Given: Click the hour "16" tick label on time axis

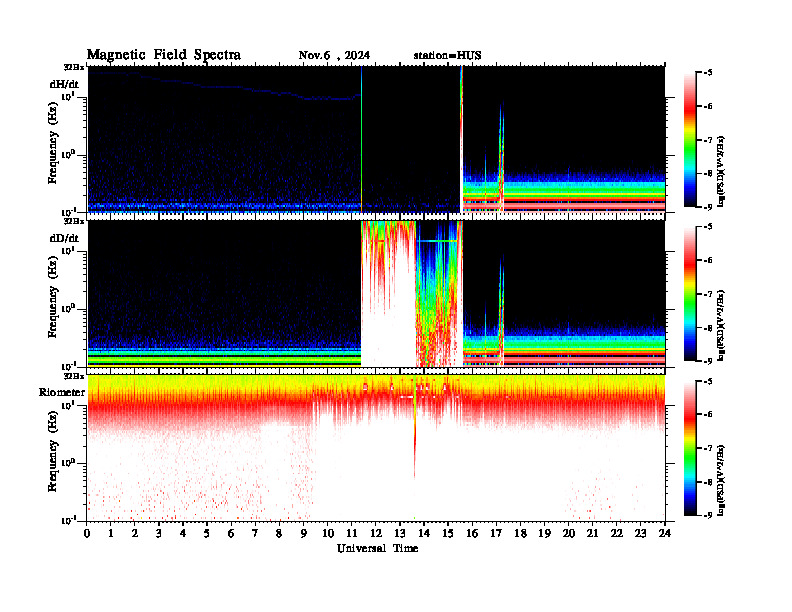Looking at the screenshot, I should point(472,534).
